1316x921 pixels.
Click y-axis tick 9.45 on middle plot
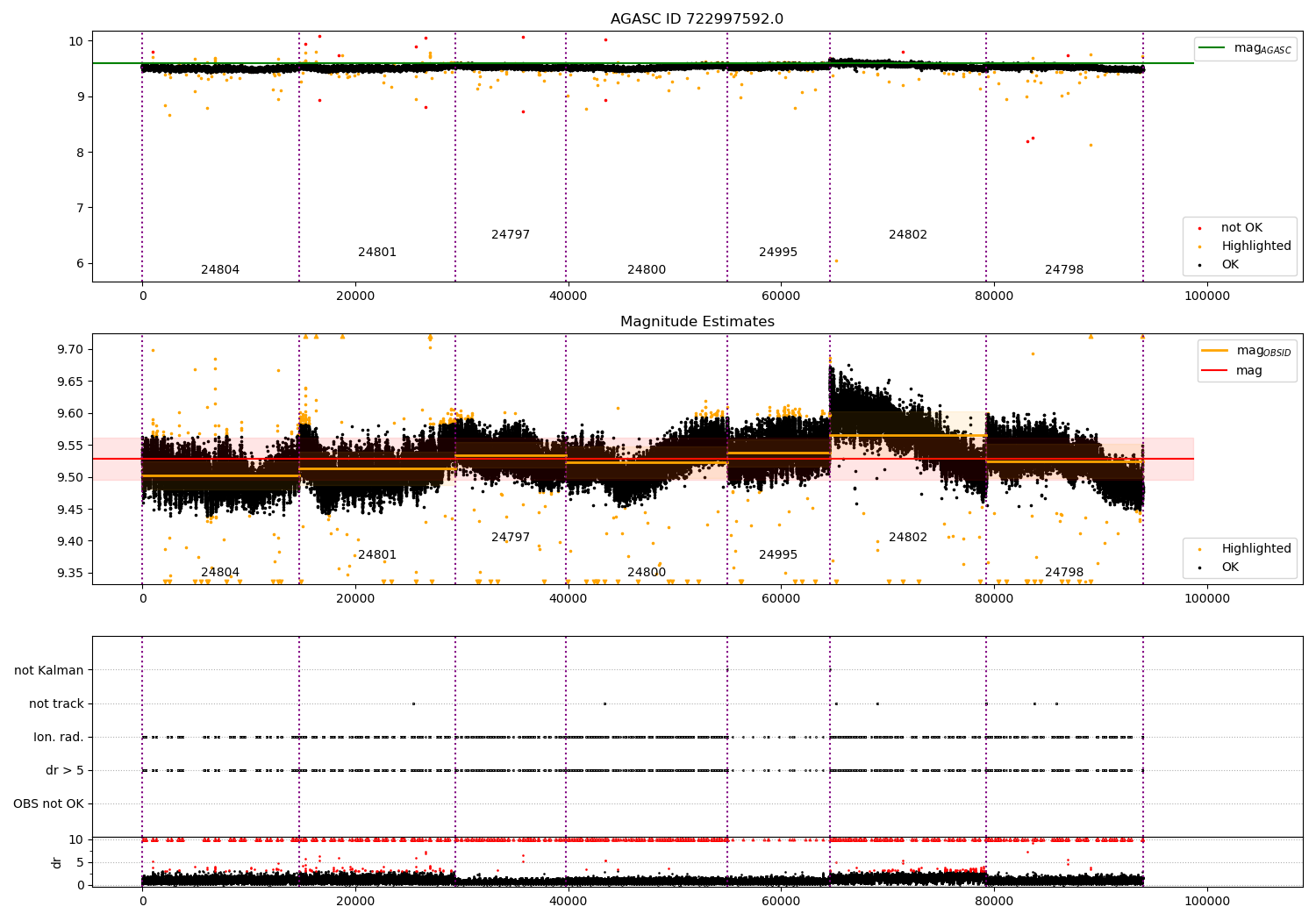click(x=70, y=510)
